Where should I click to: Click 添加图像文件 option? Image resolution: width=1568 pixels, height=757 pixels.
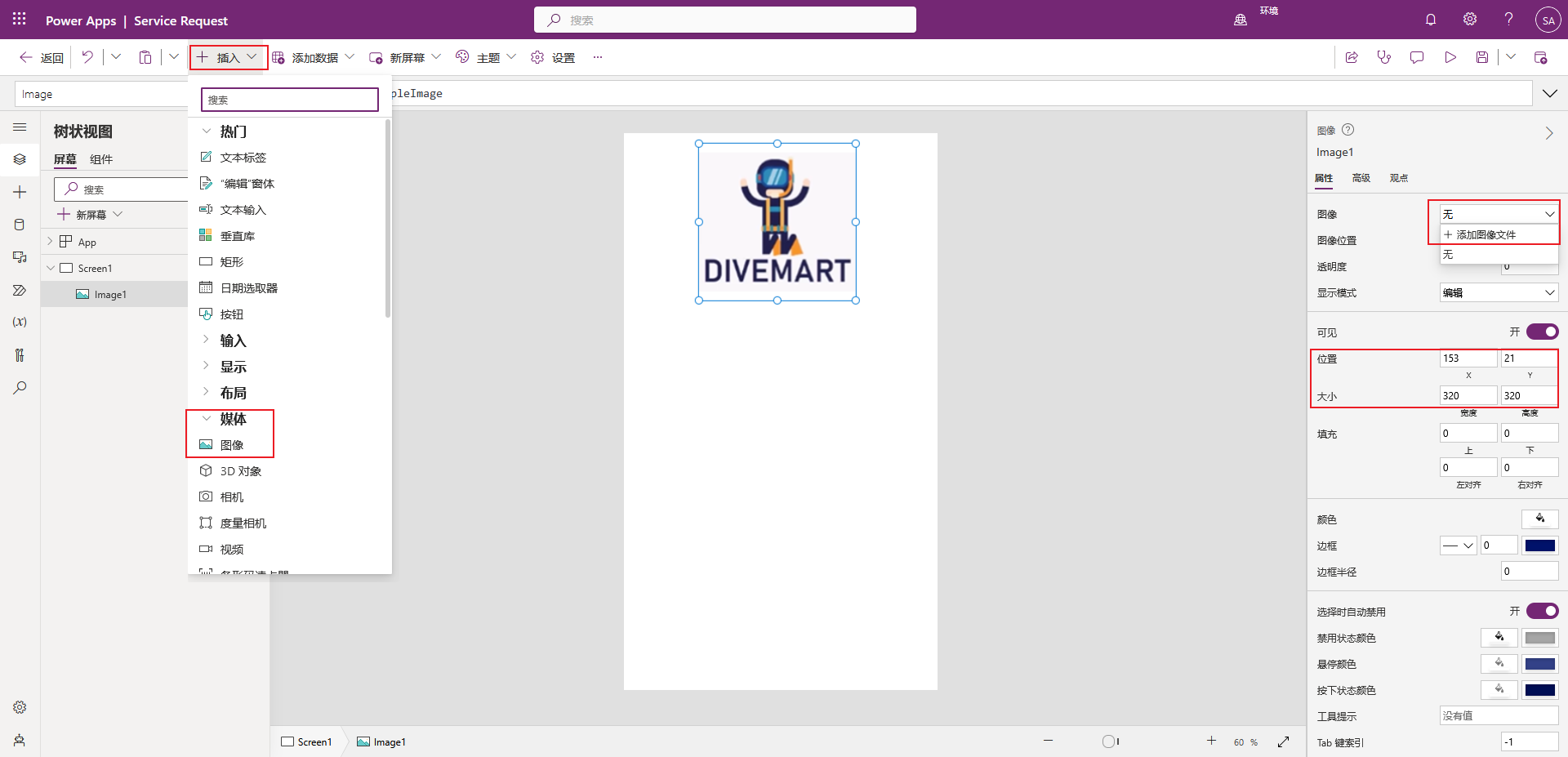(x=1499, y=234)
